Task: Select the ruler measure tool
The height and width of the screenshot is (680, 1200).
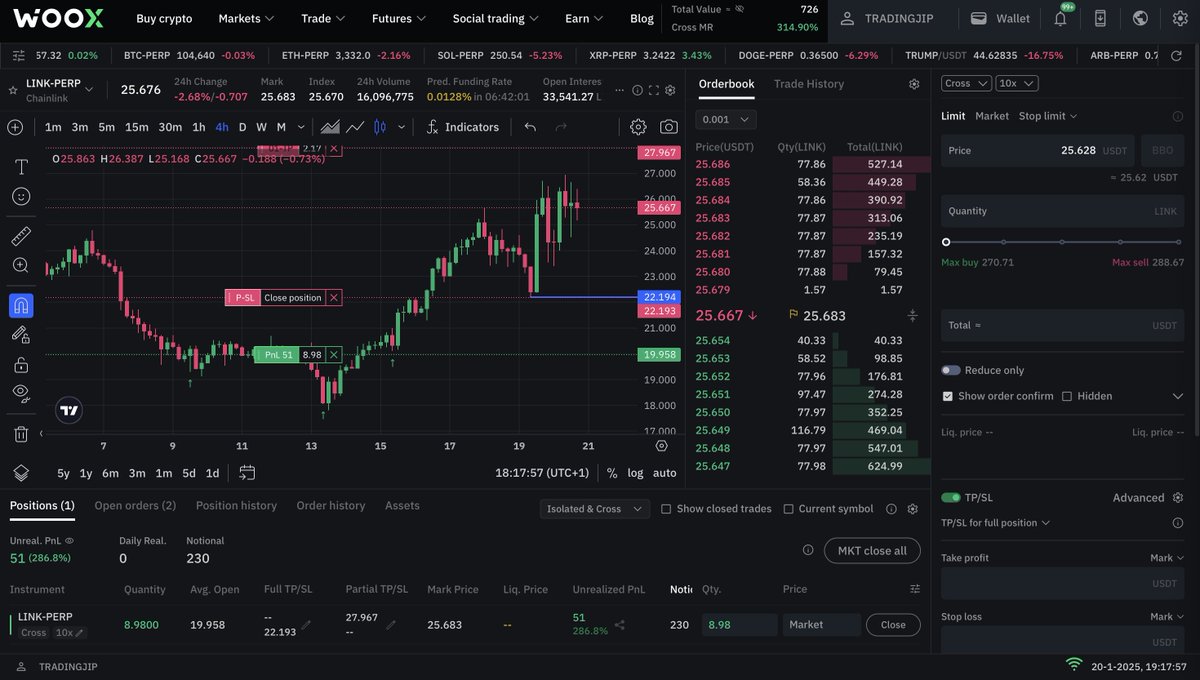Action: click(x=21, y=237)
